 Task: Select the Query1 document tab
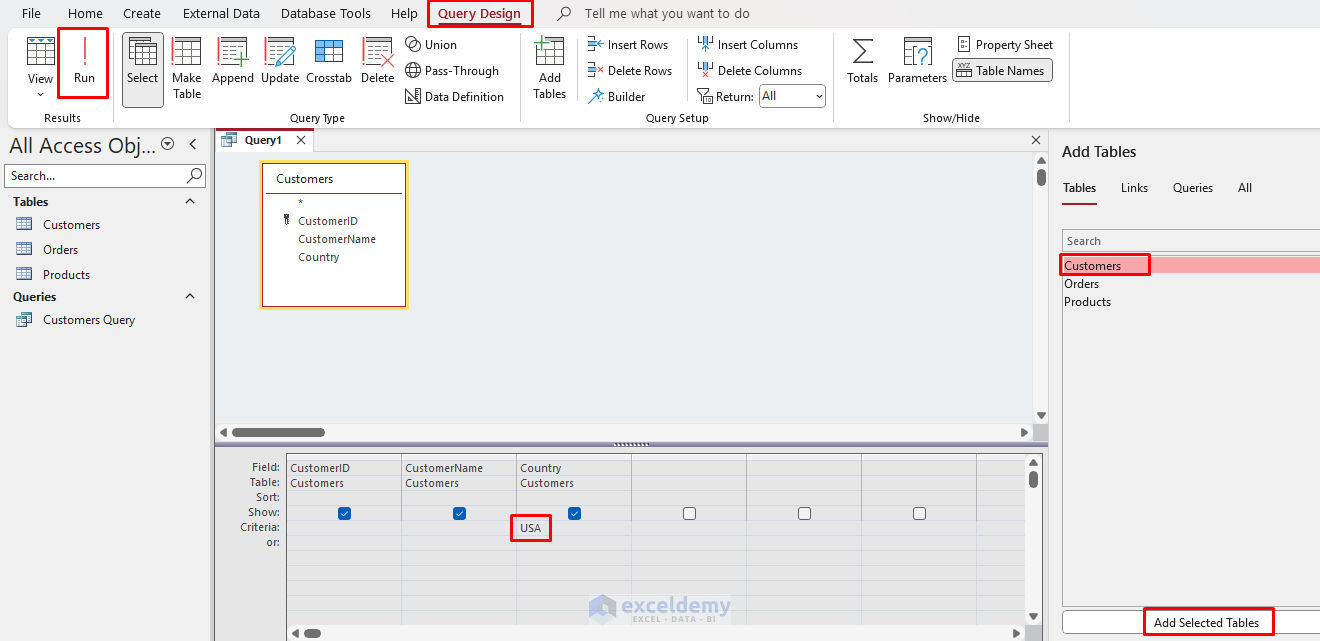coord(263,140)
